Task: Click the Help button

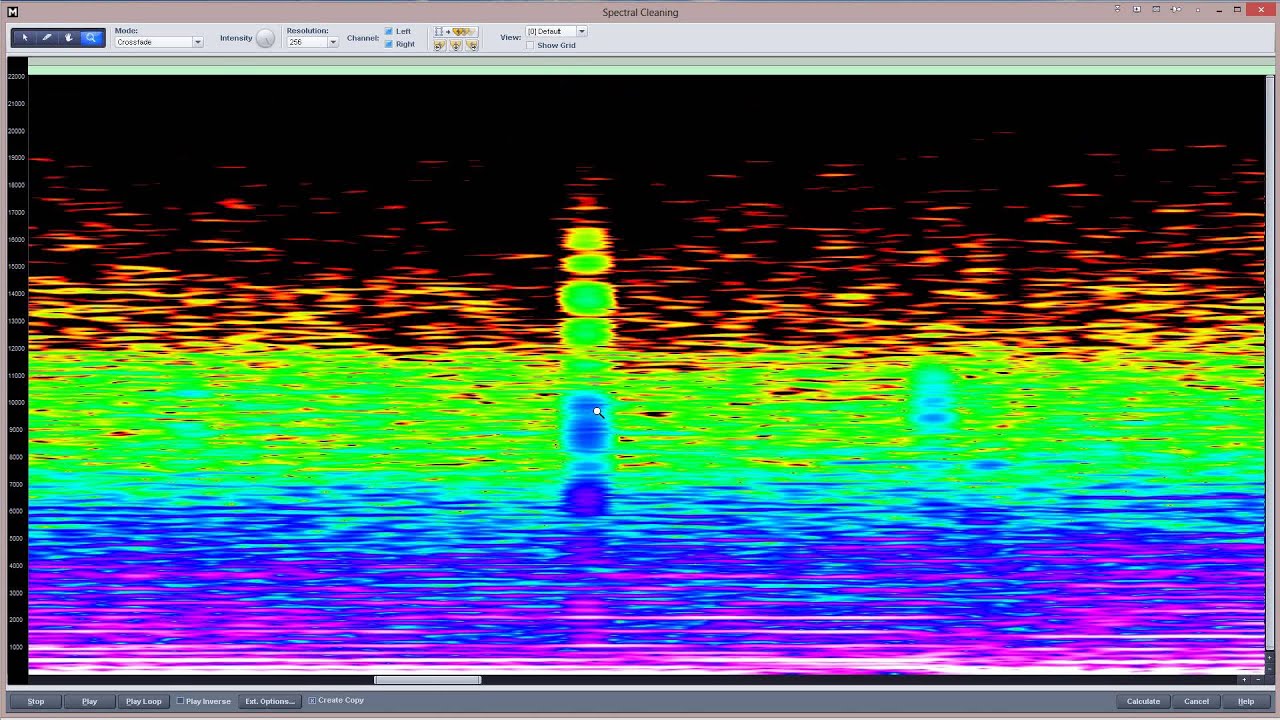Action: click(1246, 701)
